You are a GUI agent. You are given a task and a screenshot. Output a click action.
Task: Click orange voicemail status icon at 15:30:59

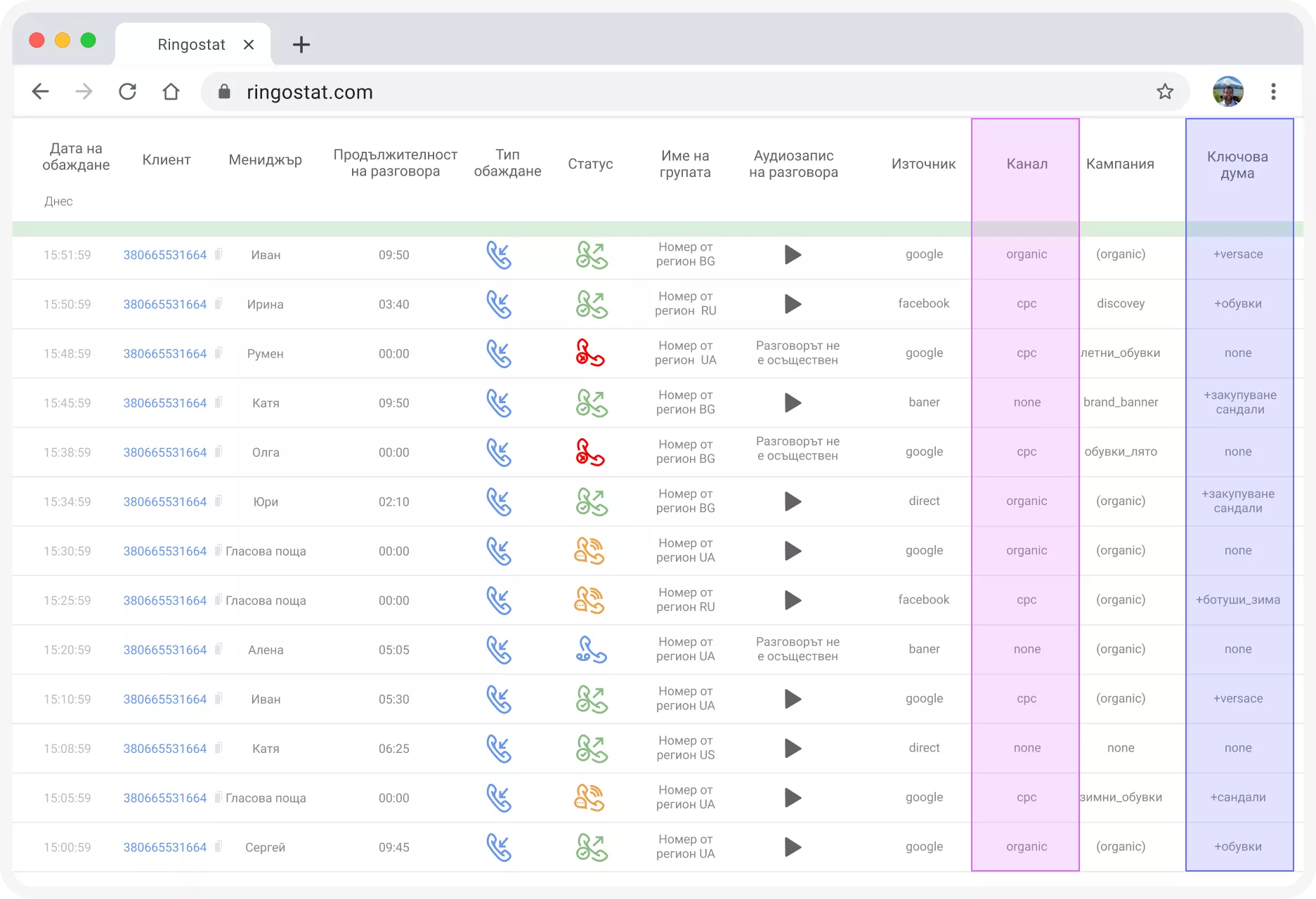(x=590, y=551)
